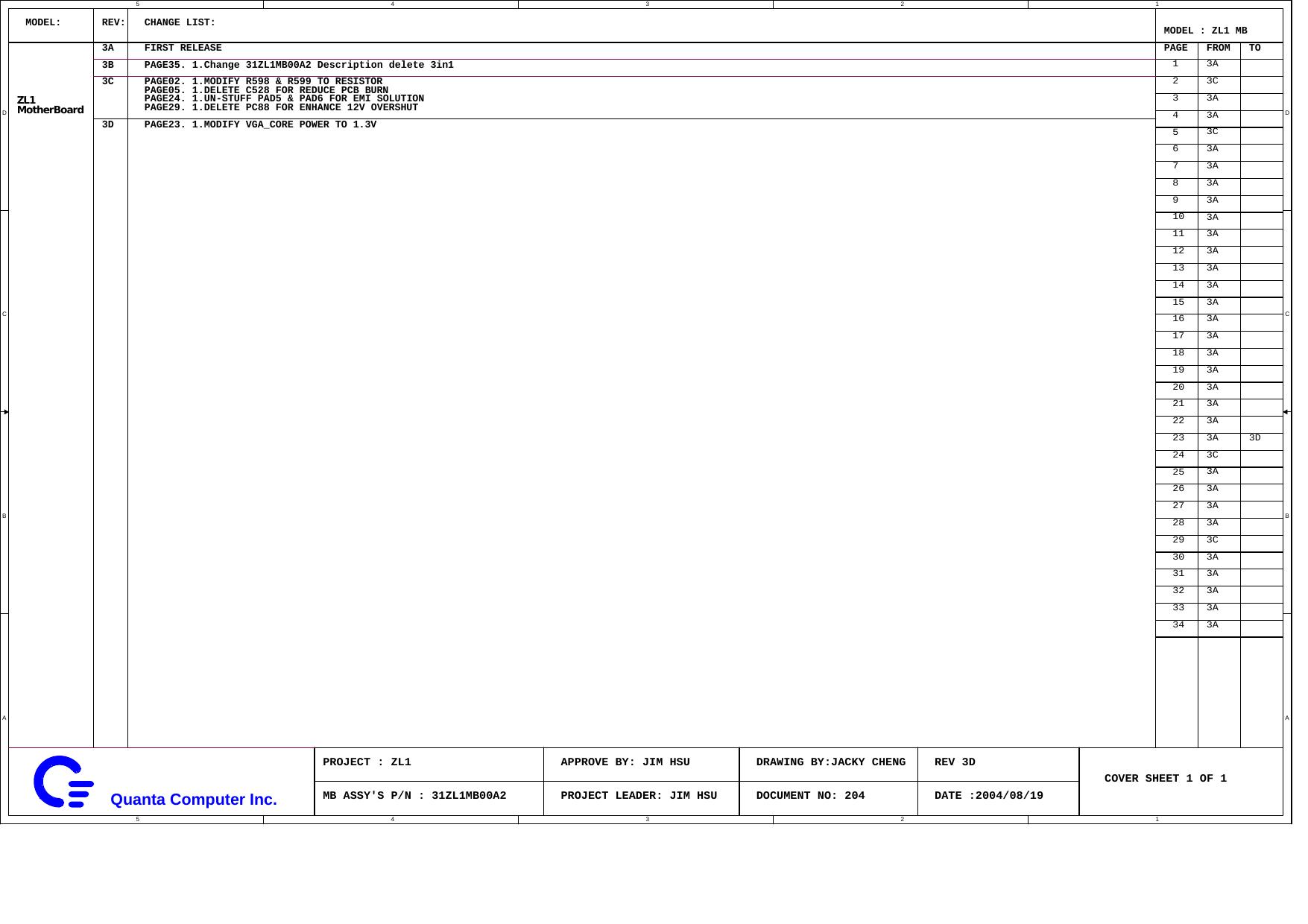Select the 'REV:' column header
Screen dimensions: 1308x924
pos(114,23)
